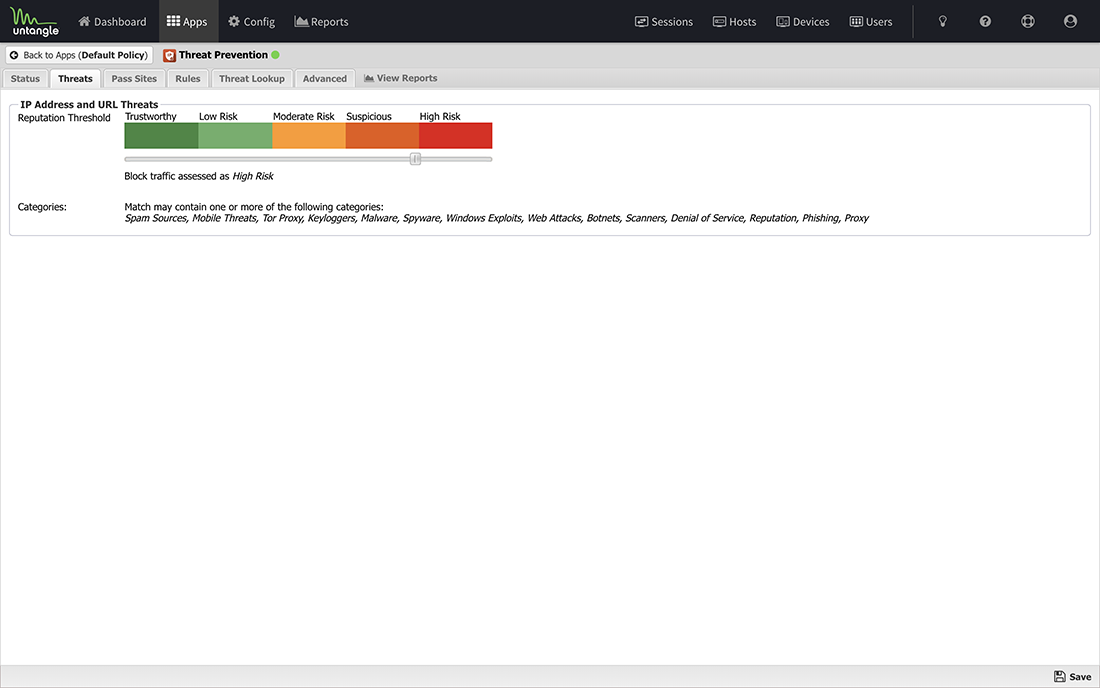This screenshot has height=688, width=1100.
Task: Open help with the question mark icon
Action: click(985, 22)
